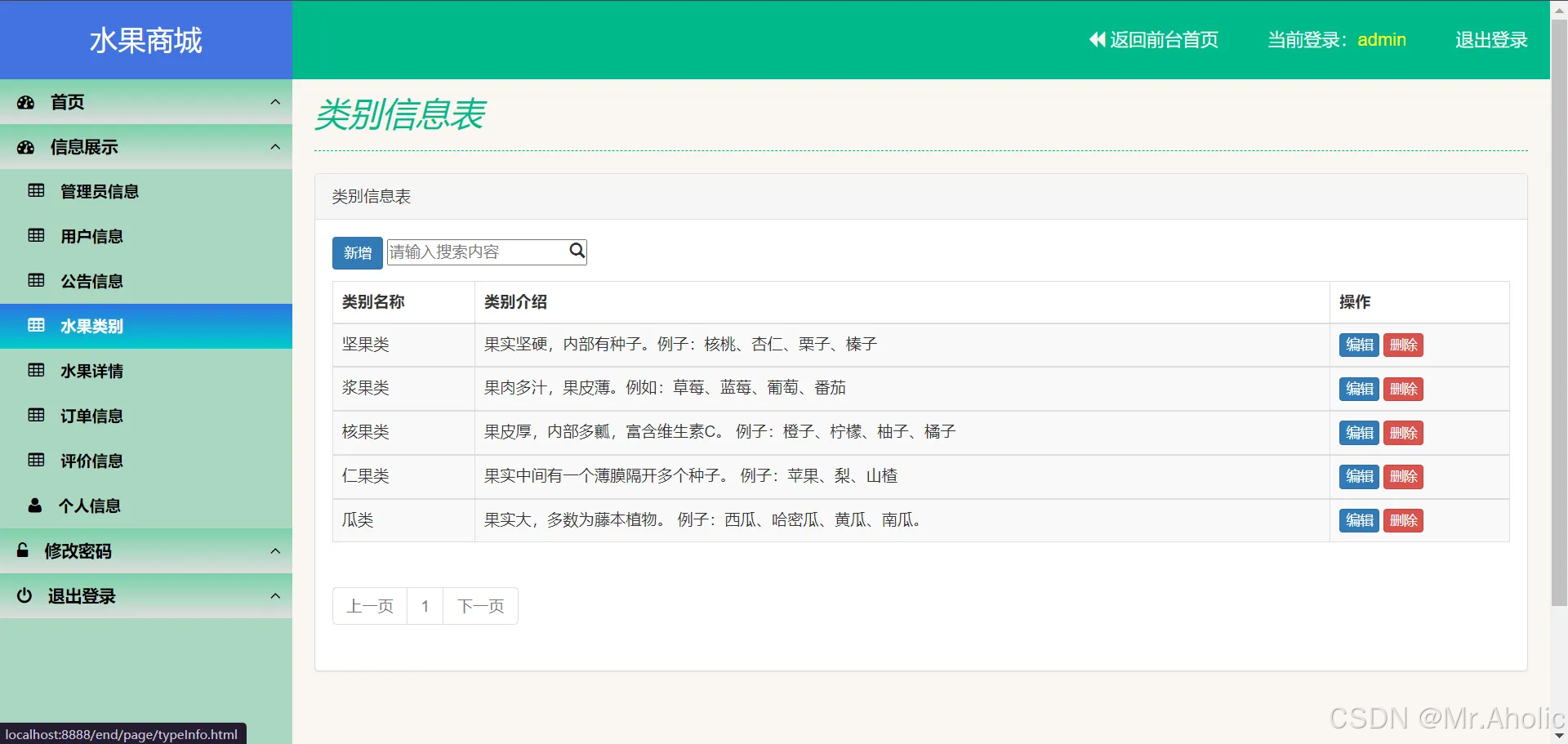Delete the 坚果类 row
Image resolution: width=1568 pixels, height=744 pixels.
pyautogui.click(x=1403, y=345)
